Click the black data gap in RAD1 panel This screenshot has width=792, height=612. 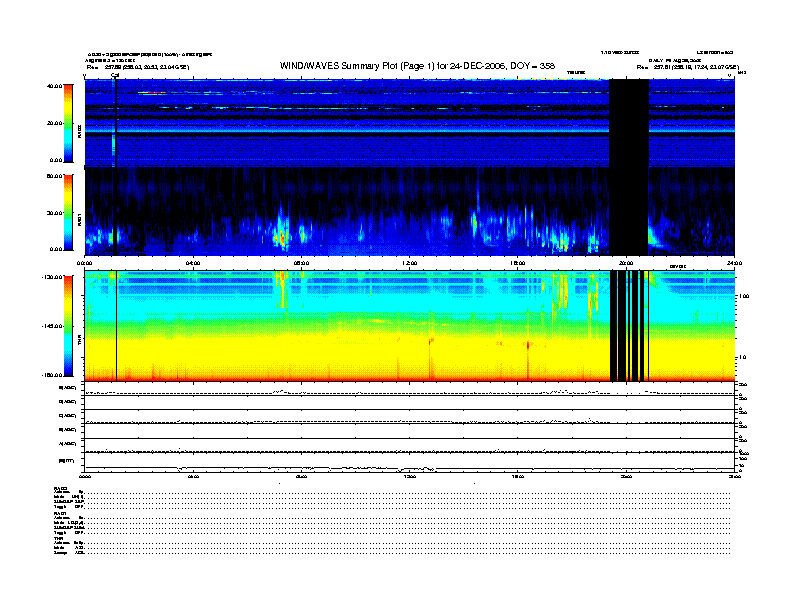click(x=629, y=212)
